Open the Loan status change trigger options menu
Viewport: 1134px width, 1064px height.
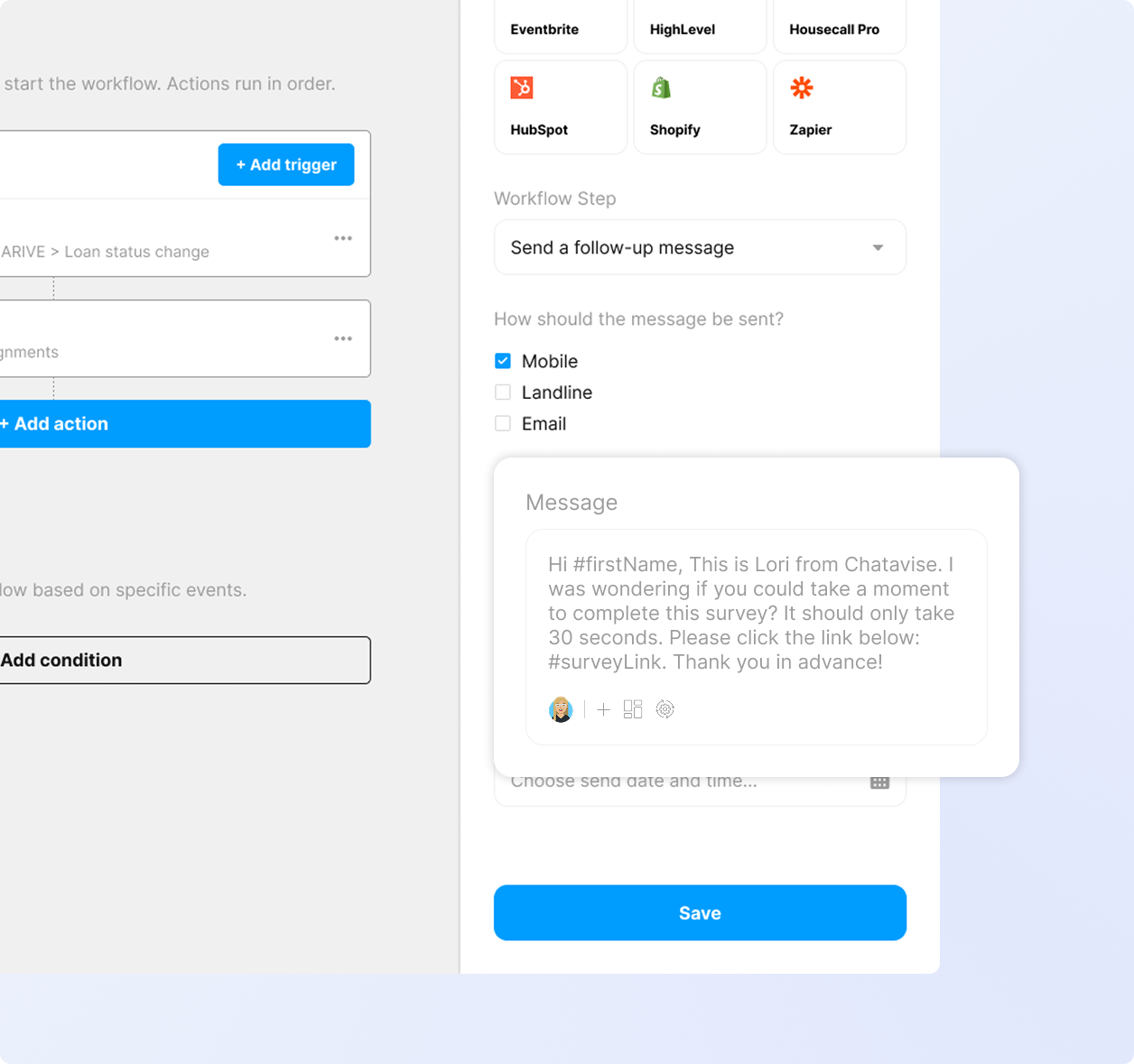click(343, 238)
